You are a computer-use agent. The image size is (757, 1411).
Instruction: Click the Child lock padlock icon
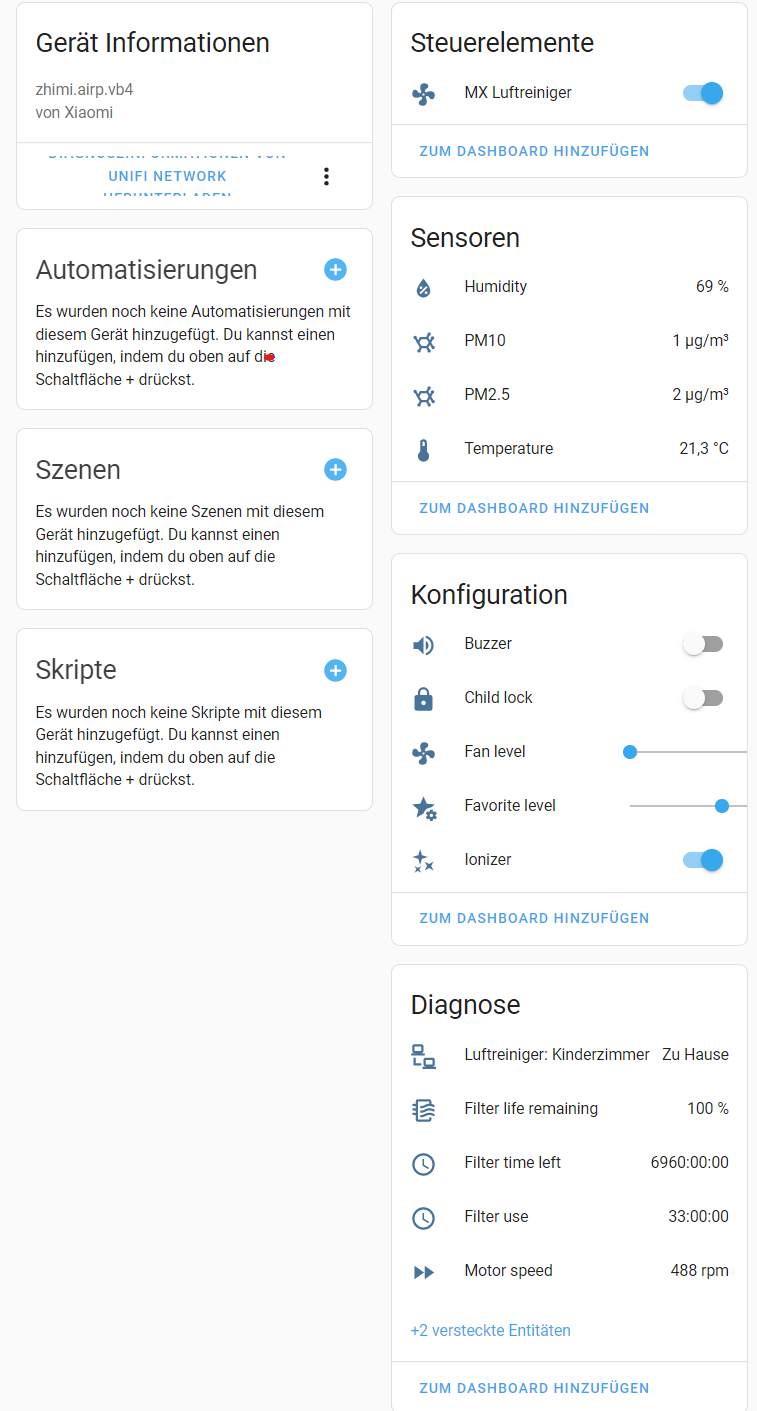pyautogui.click(x=424, y=698)
